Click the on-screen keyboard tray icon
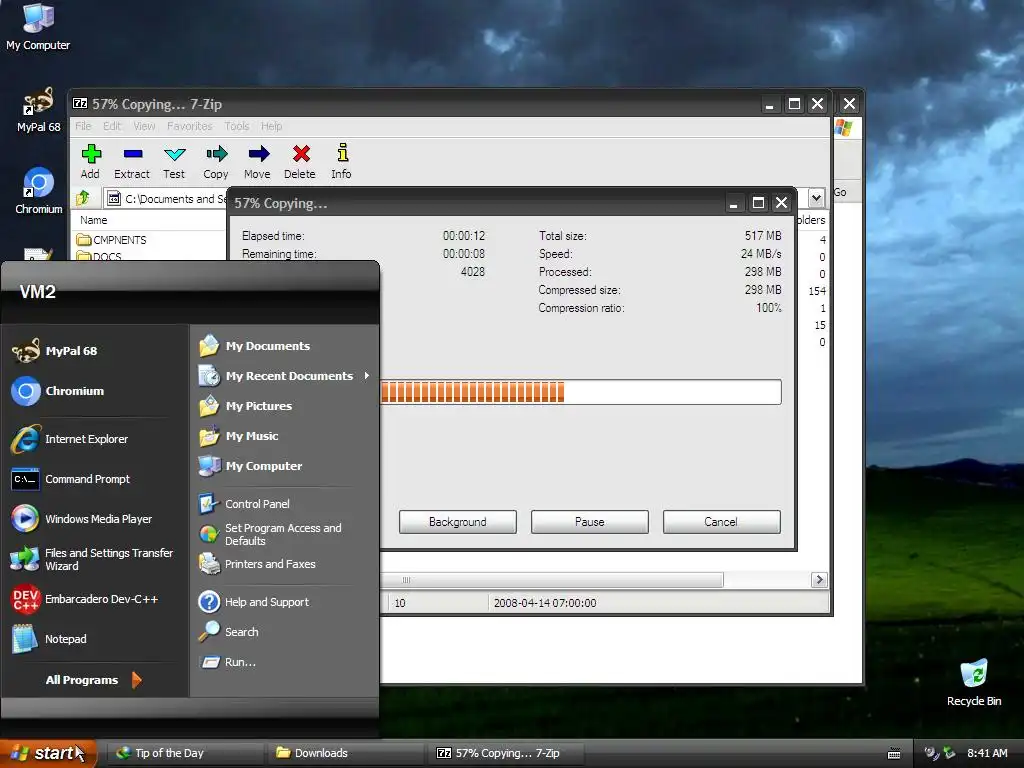 (x=894, y=754)
